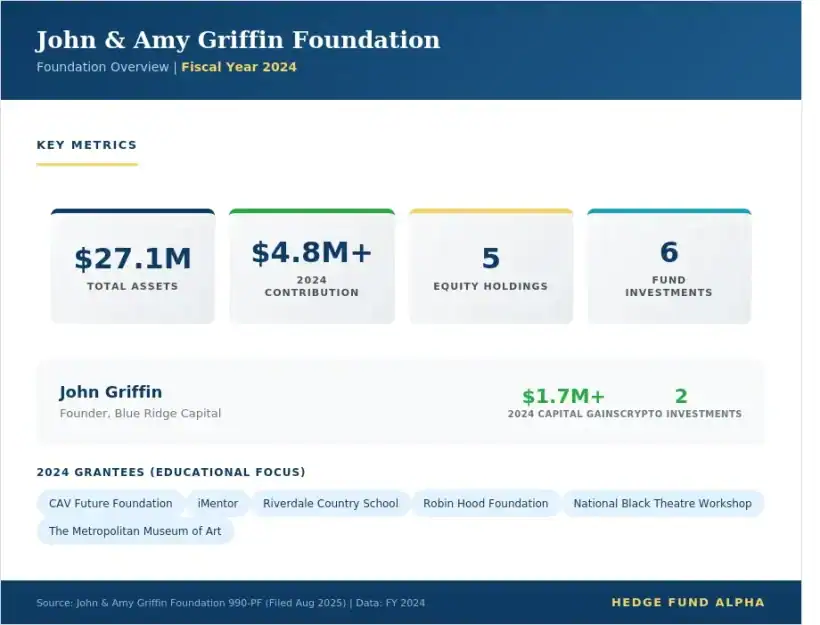The height and width of the screenshot is (625, 820).
Task: Click the CAV Future Foundation grantee tag
Action: point(111,503)
